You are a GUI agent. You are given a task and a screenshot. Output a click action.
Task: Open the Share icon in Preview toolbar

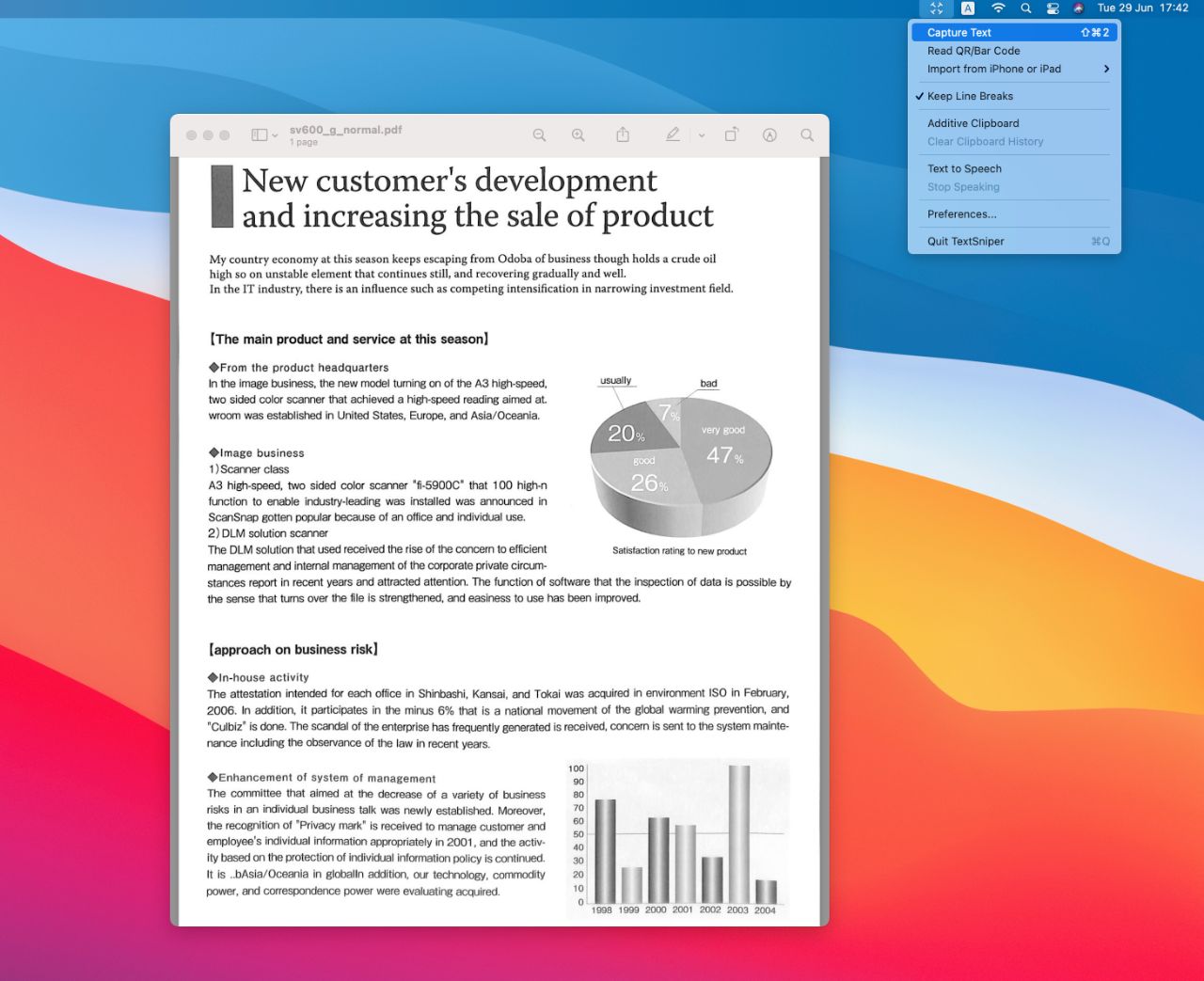pyautogui.click(x=623, y=134)
